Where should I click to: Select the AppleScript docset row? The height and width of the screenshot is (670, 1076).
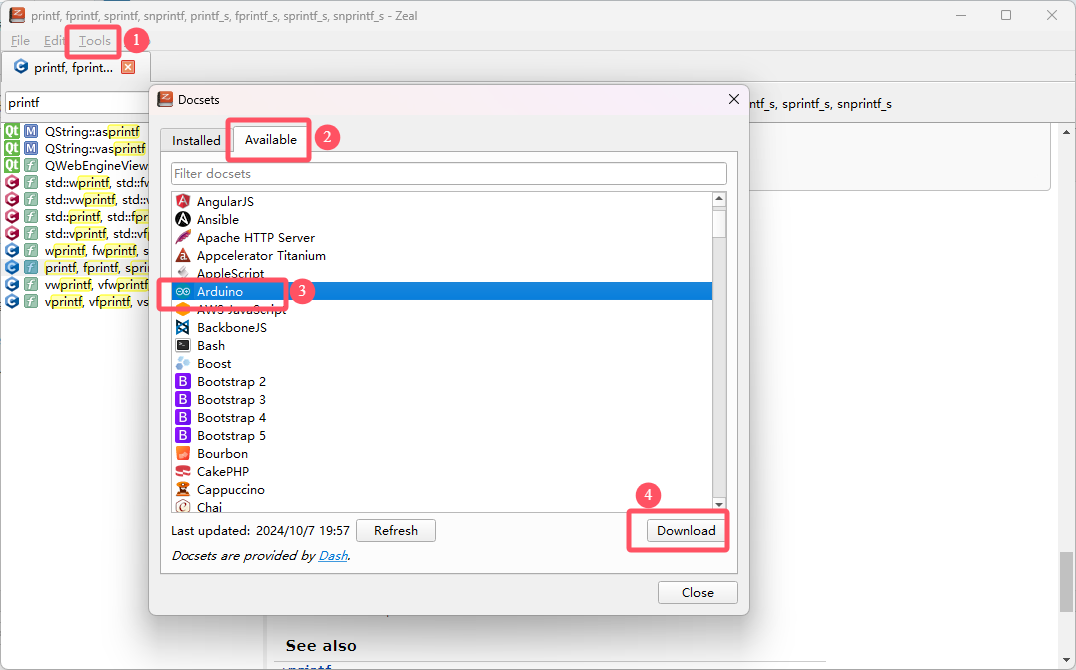coord(442,273)
